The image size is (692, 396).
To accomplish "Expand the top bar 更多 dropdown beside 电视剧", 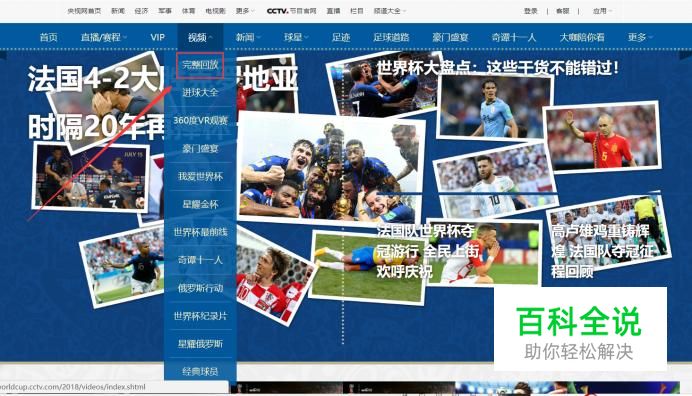I will [x=245, y=11].
